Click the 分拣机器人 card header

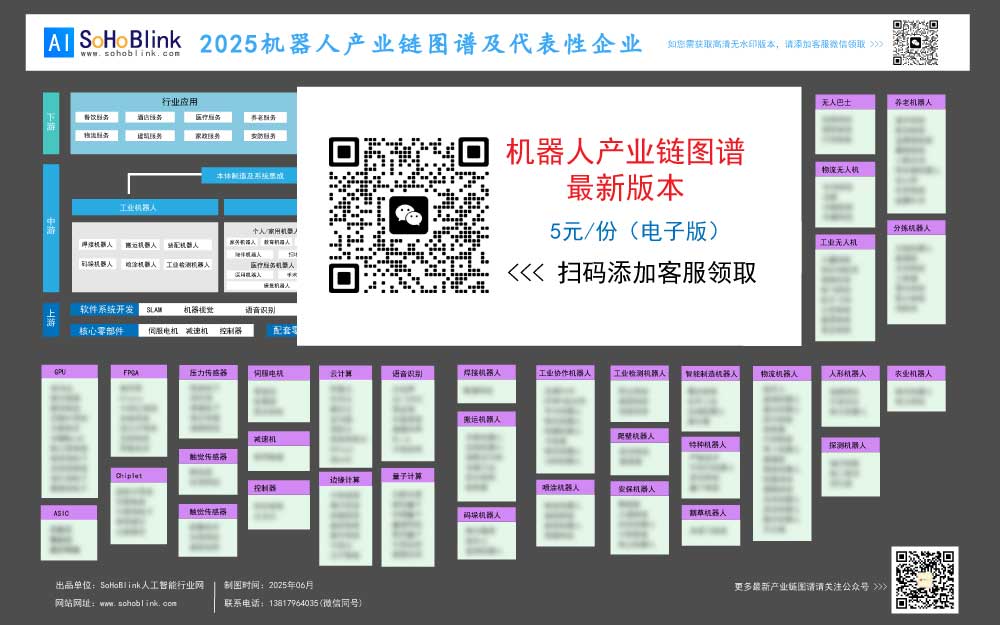(916, 228)
